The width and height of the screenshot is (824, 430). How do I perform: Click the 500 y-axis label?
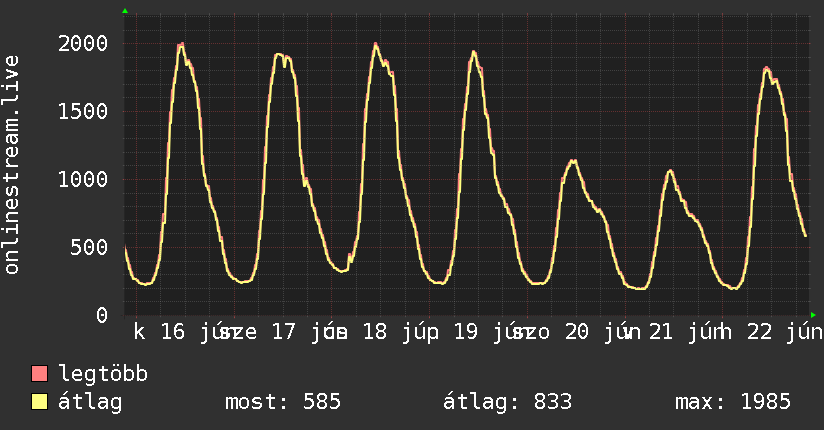click(x=89, y=247)
